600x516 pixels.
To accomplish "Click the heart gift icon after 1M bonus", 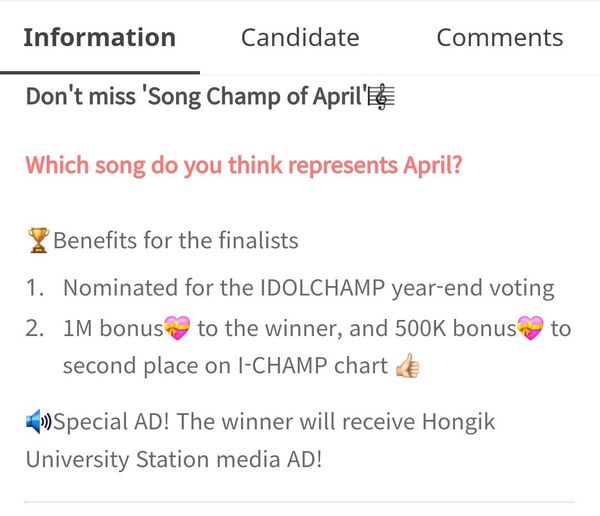I will point(177,328).
